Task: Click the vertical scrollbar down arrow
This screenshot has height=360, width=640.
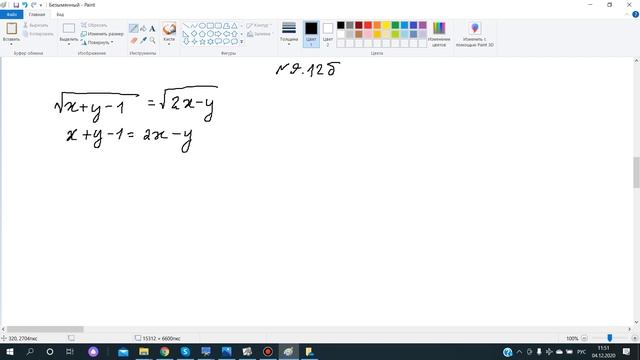Action: coord(636,322)
